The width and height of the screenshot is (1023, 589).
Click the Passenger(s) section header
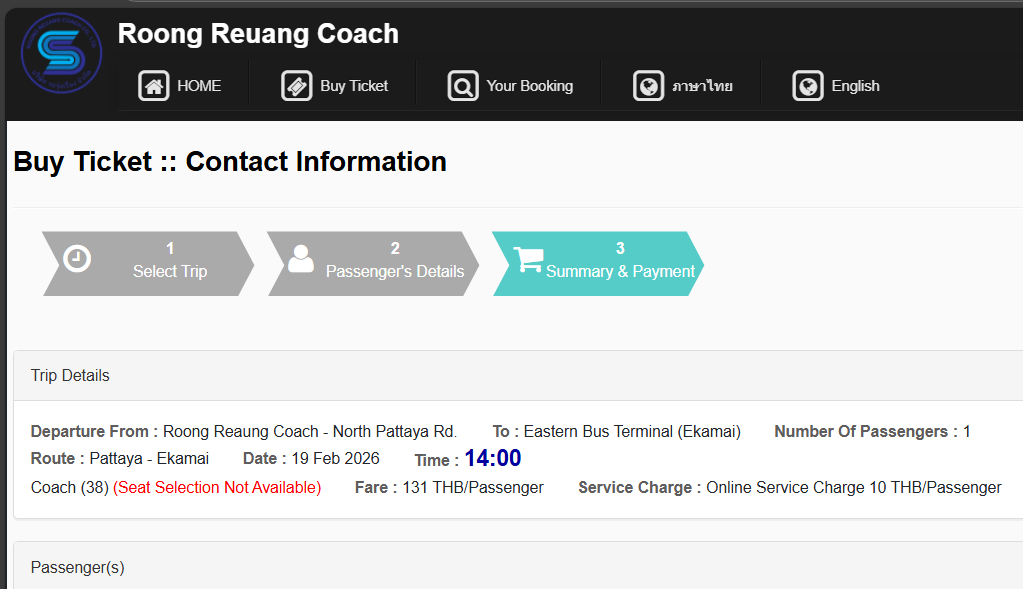point(77,567)
